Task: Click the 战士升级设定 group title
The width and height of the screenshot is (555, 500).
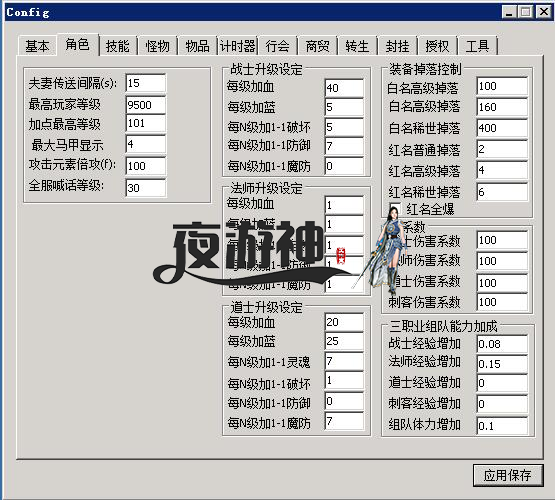Action: pos(266,69)
